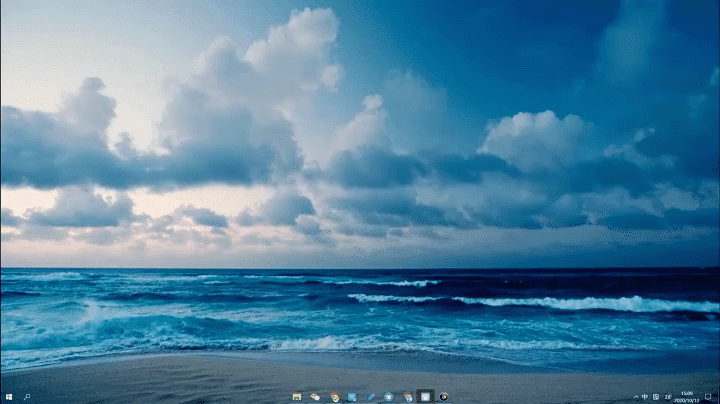Open the notification Action Center

(708, 397)
